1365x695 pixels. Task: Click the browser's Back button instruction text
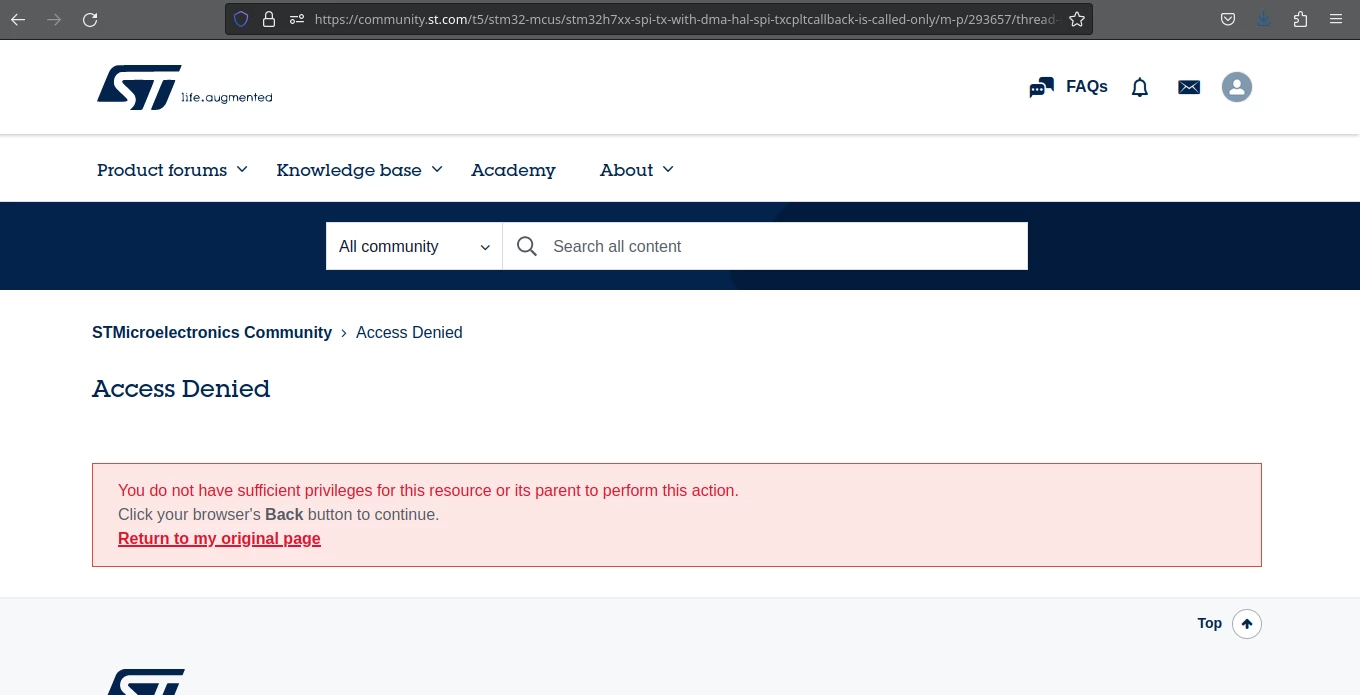(278, 514)
